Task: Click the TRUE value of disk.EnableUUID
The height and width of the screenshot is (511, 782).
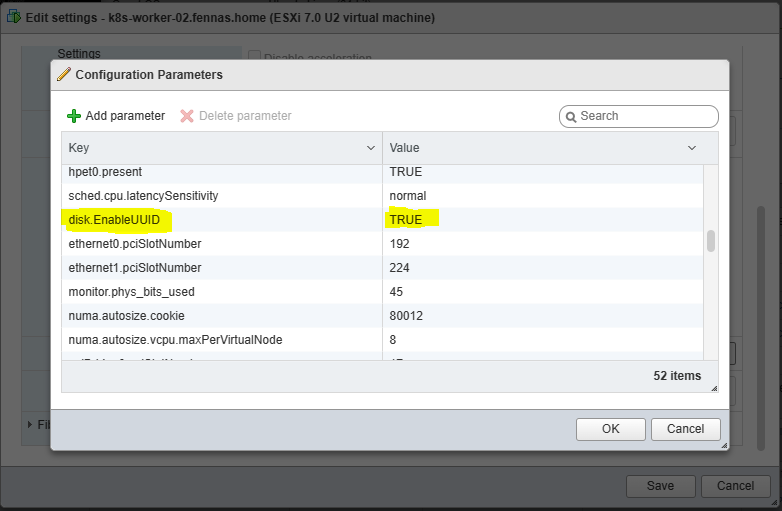Action: coord(405,220)
